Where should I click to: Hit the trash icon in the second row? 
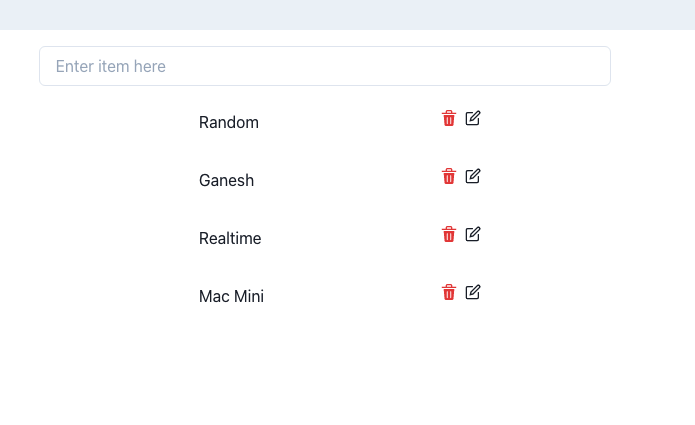(449, 176)
